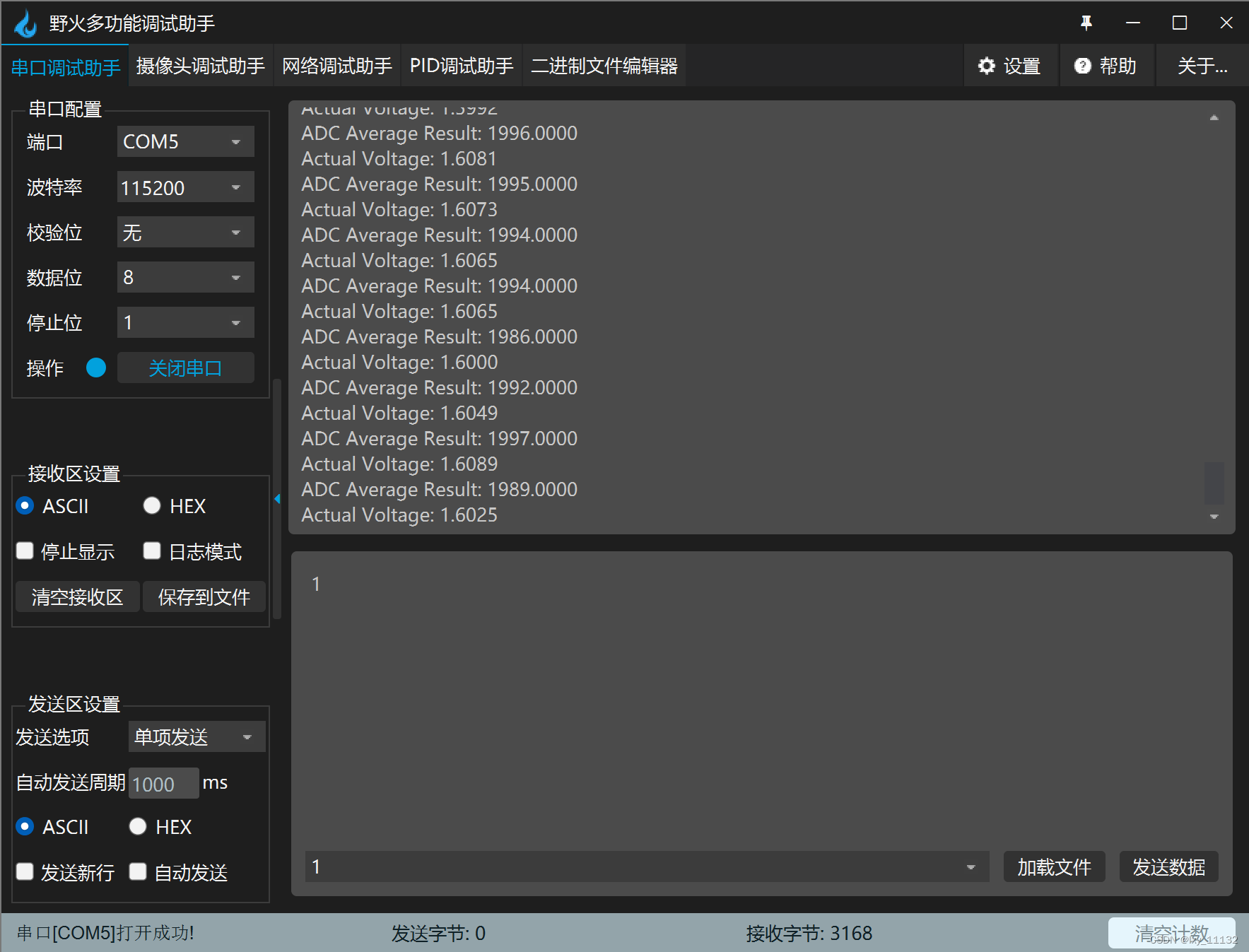Click the 关闭串口 button
1249x952 pixels.
[185, 368]
